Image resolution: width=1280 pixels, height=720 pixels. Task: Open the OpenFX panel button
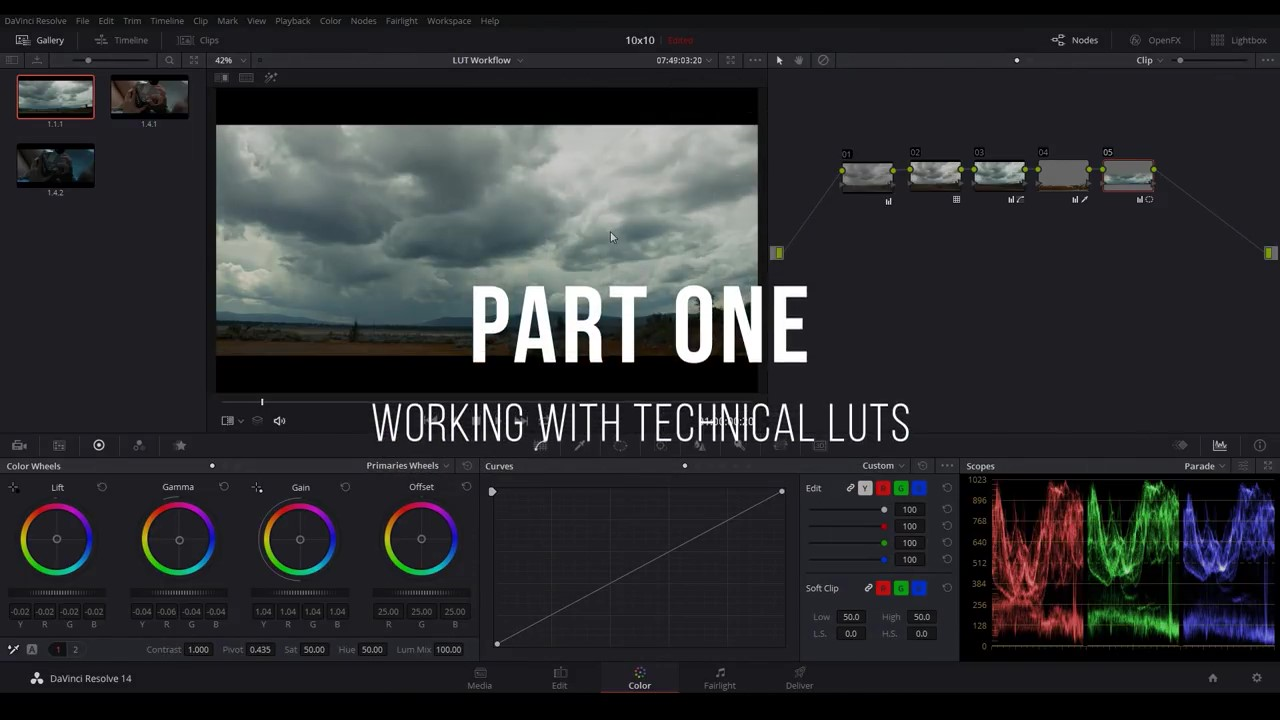coord(1155,40)
